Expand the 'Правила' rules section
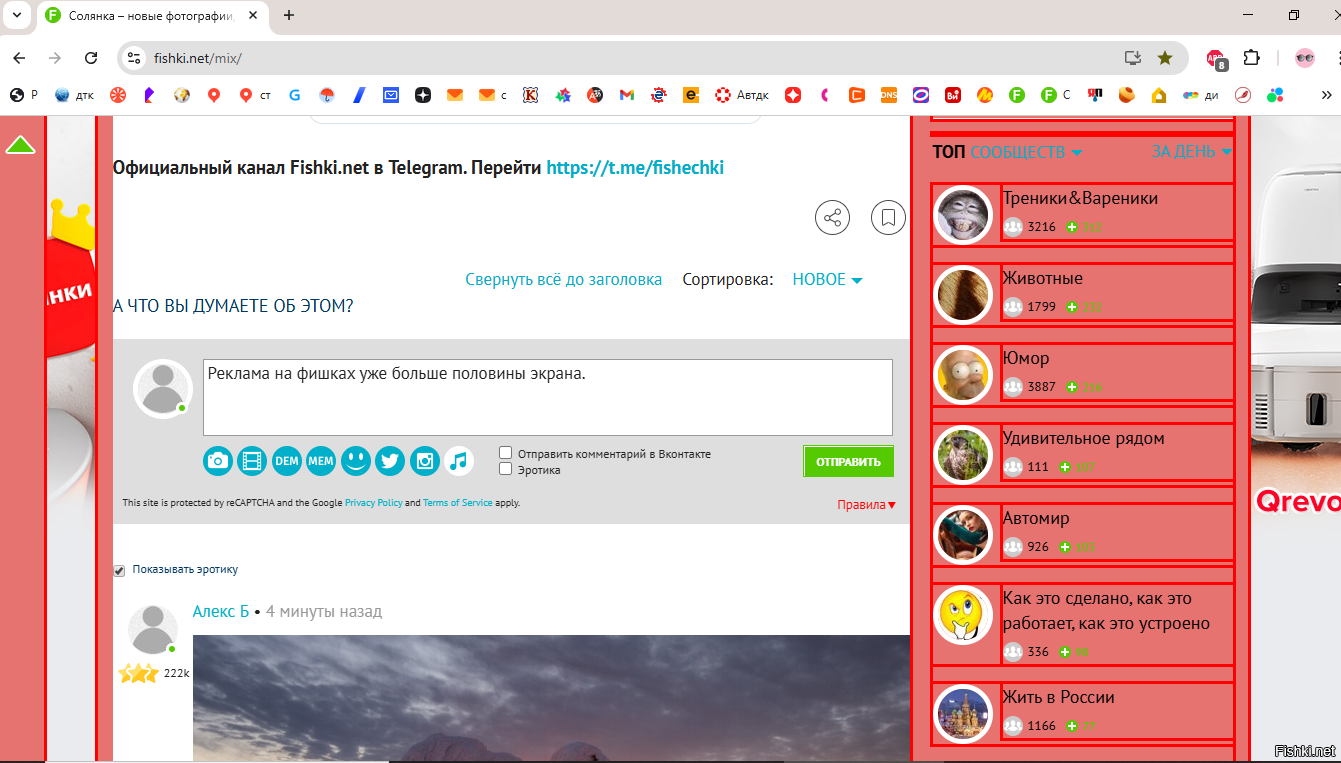The image size is (1341, 763). point(866,505)
